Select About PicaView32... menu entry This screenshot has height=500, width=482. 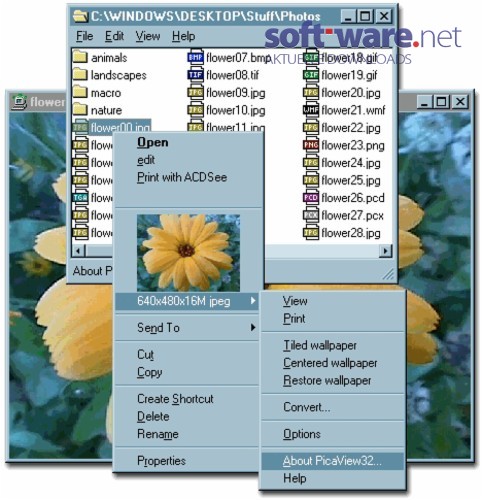[x=332, y=461]
